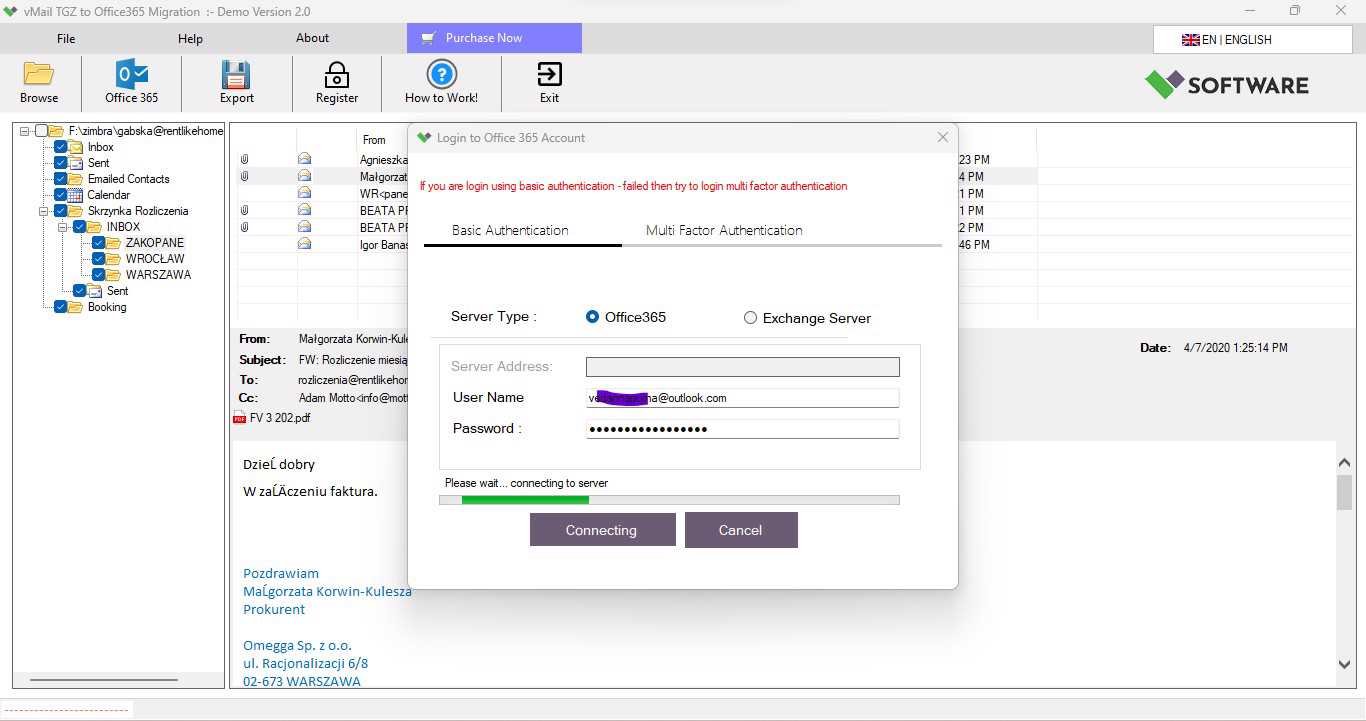Click the envelope icon in Agnieszka row
Viewport: 1366px width, 721px height.
coord(304,159)
